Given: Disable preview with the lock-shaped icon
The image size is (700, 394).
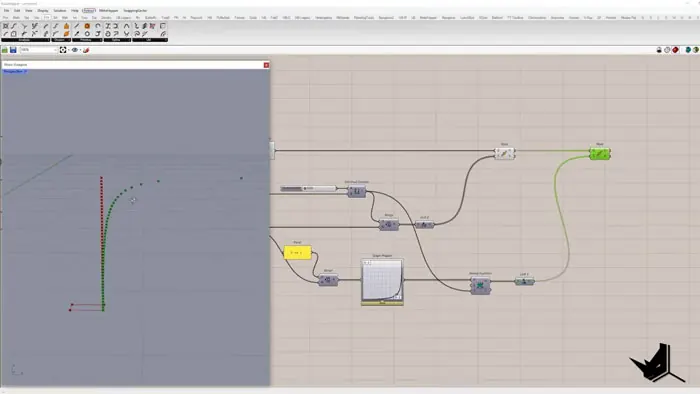Looking at the screenshot, I should (659, 50).
